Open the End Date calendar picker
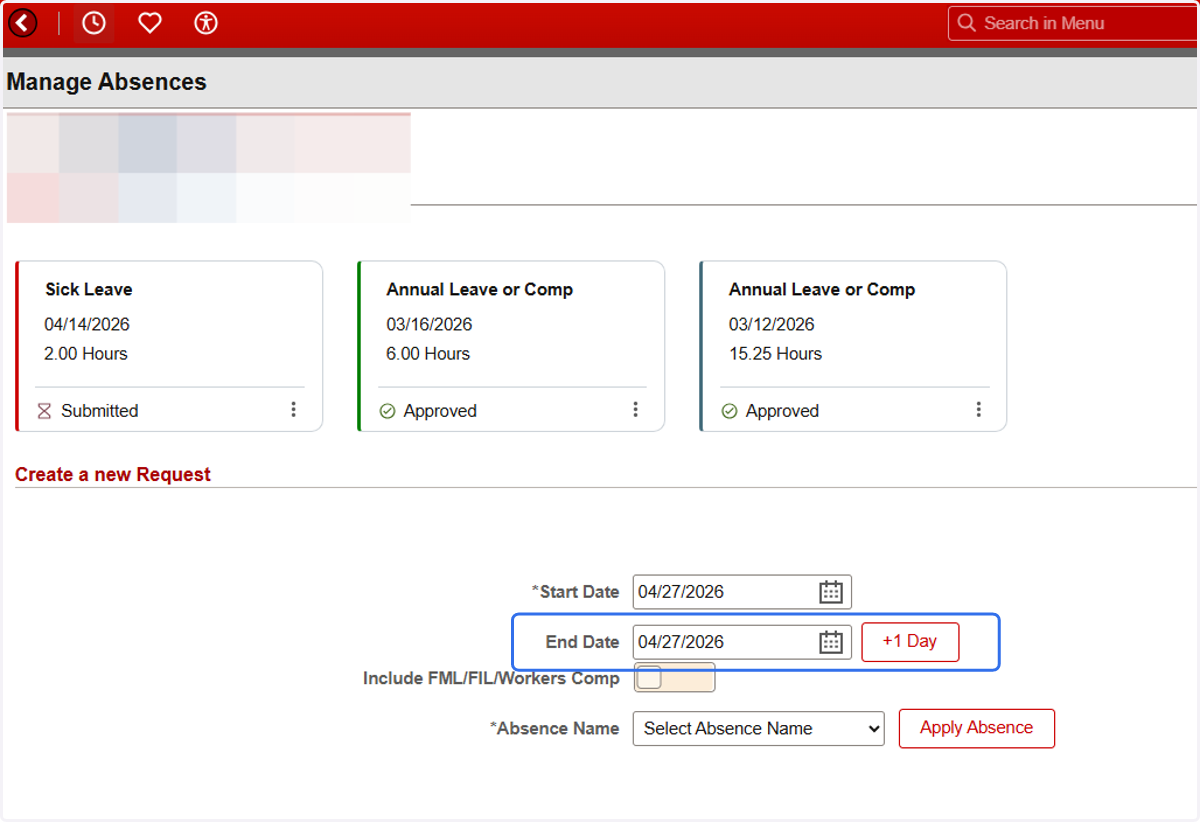 pos(831,642)
